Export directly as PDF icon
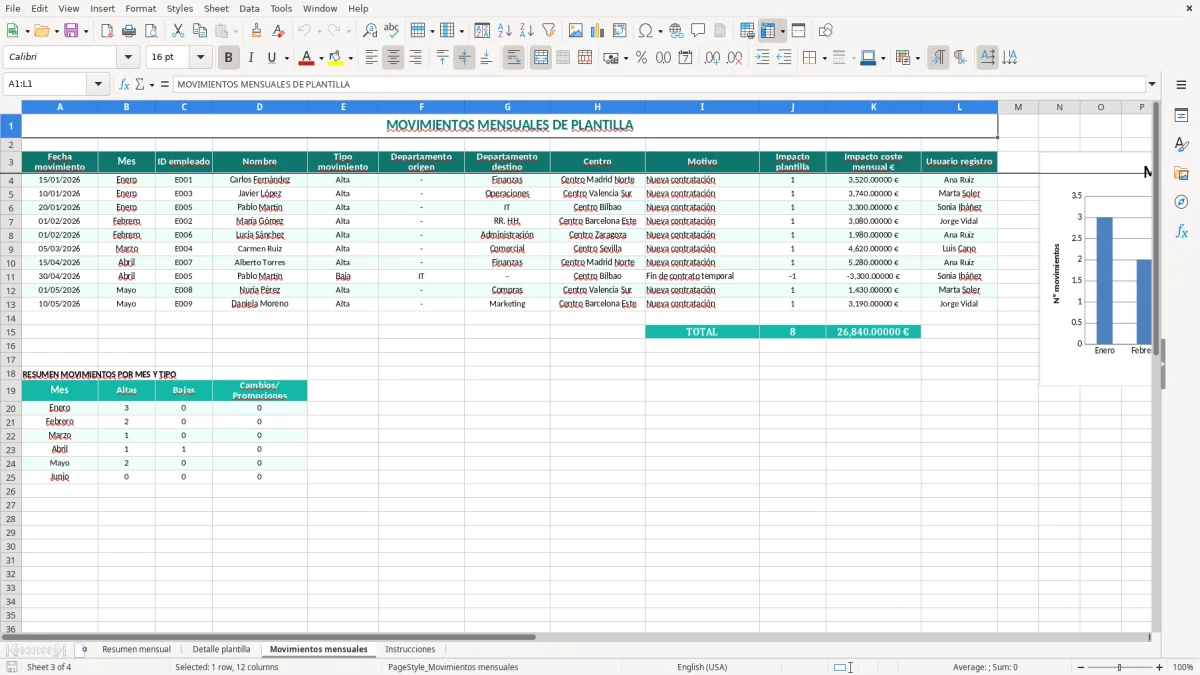This screenshot has height=675, width=1200. click(107, 31)
